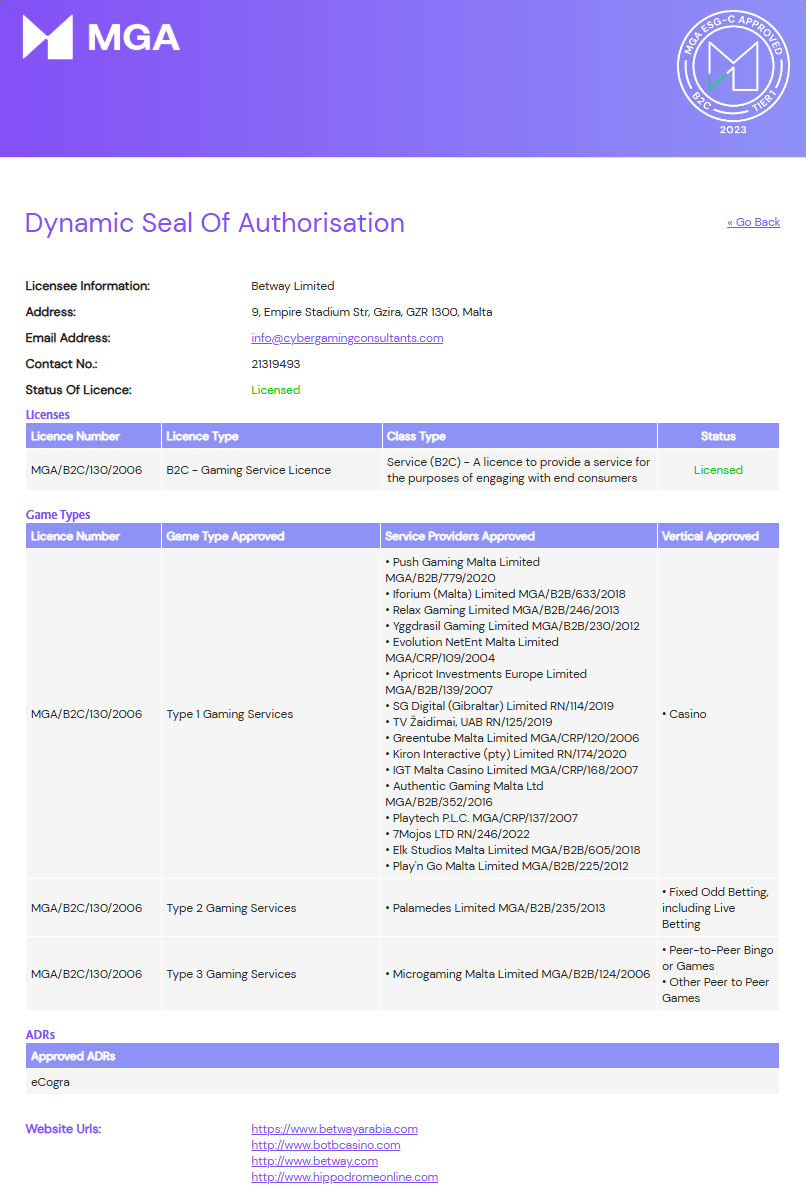This screenshot has height=1196, width=806.
Task: Click the MGA ESG-C Approved 2023 seal
Action: tap(733, 71)
